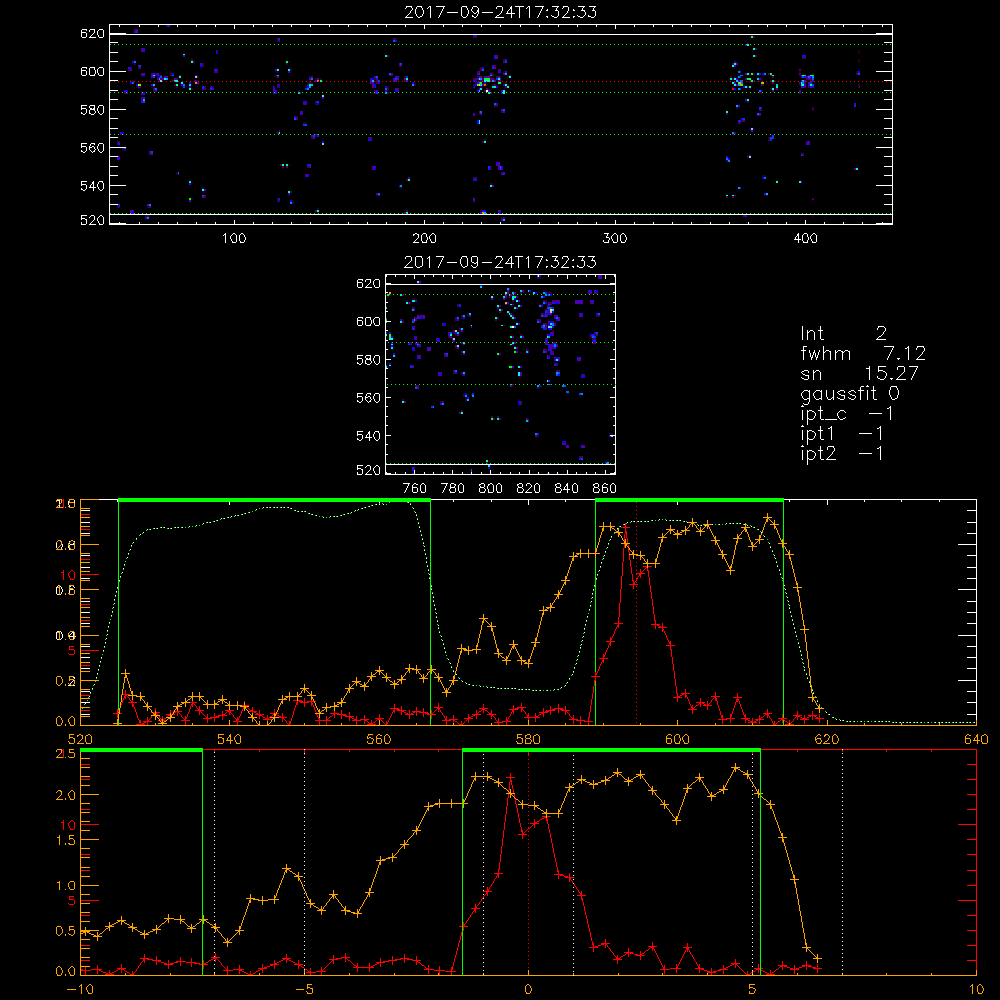Click x-axis label -10 of the bottom plot
This screenshot has height=1000, width=1000.
[80, 990]
